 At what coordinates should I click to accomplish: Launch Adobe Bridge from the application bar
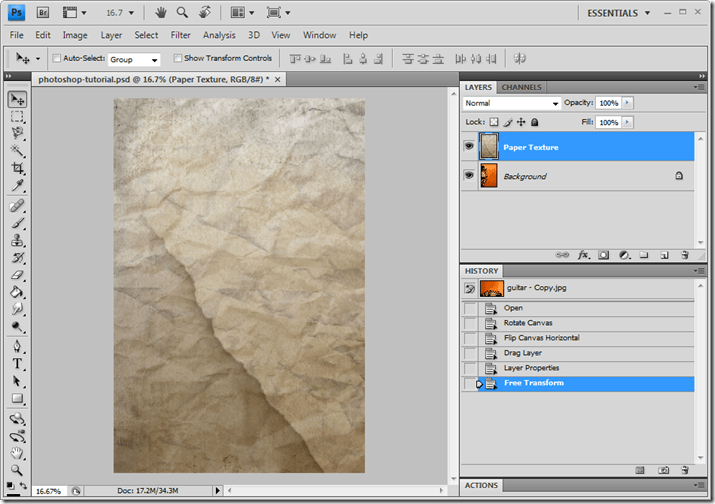(43, 13)
